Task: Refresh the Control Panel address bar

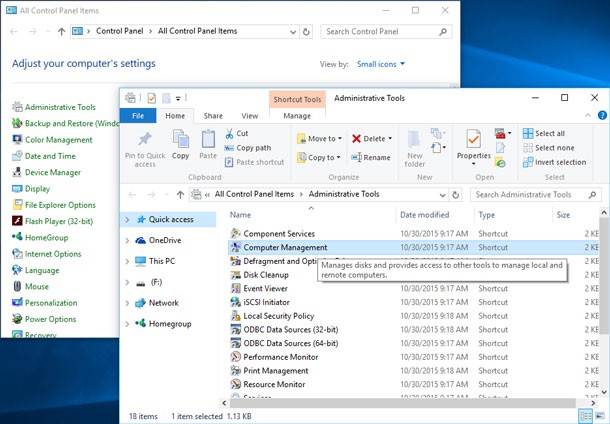Action: (x=306, y=32)
